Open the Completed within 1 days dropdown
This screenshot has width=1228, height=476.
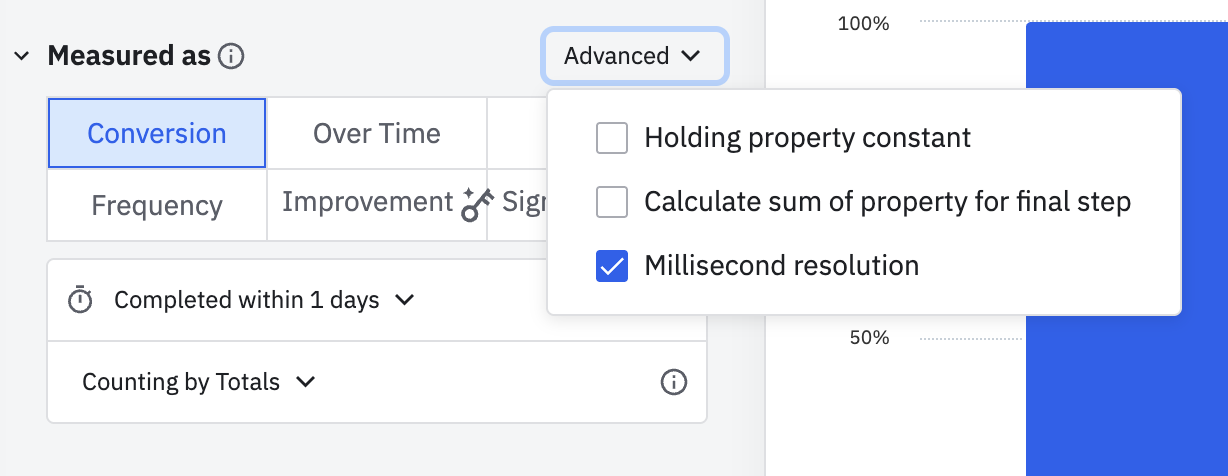tap(264, 300)
